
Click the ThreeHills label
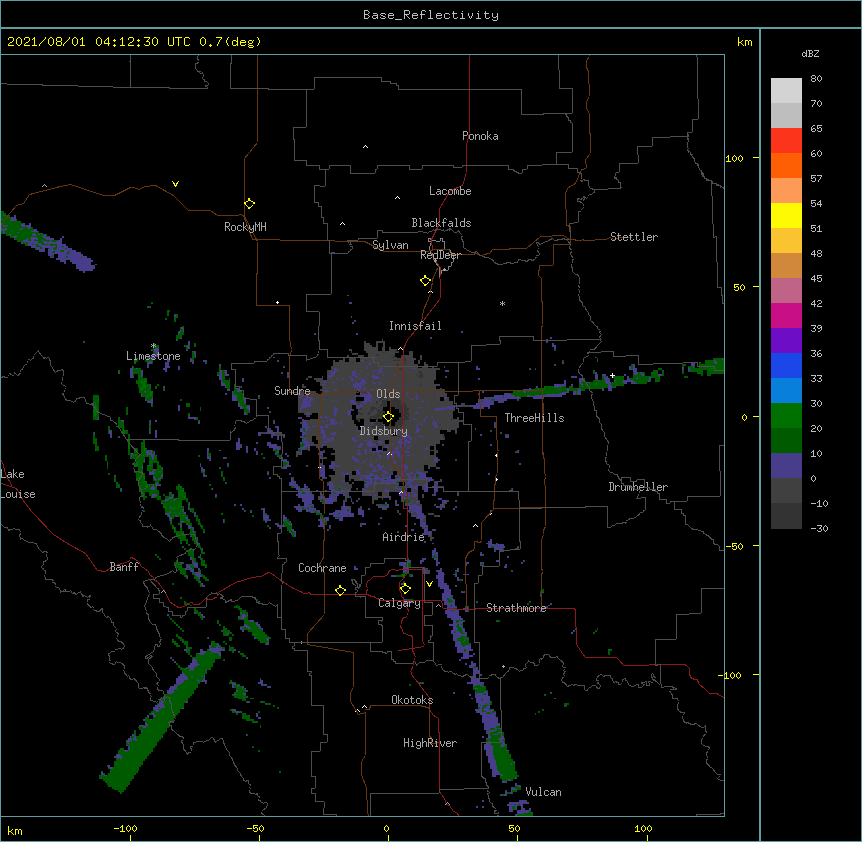coord(534,418)
